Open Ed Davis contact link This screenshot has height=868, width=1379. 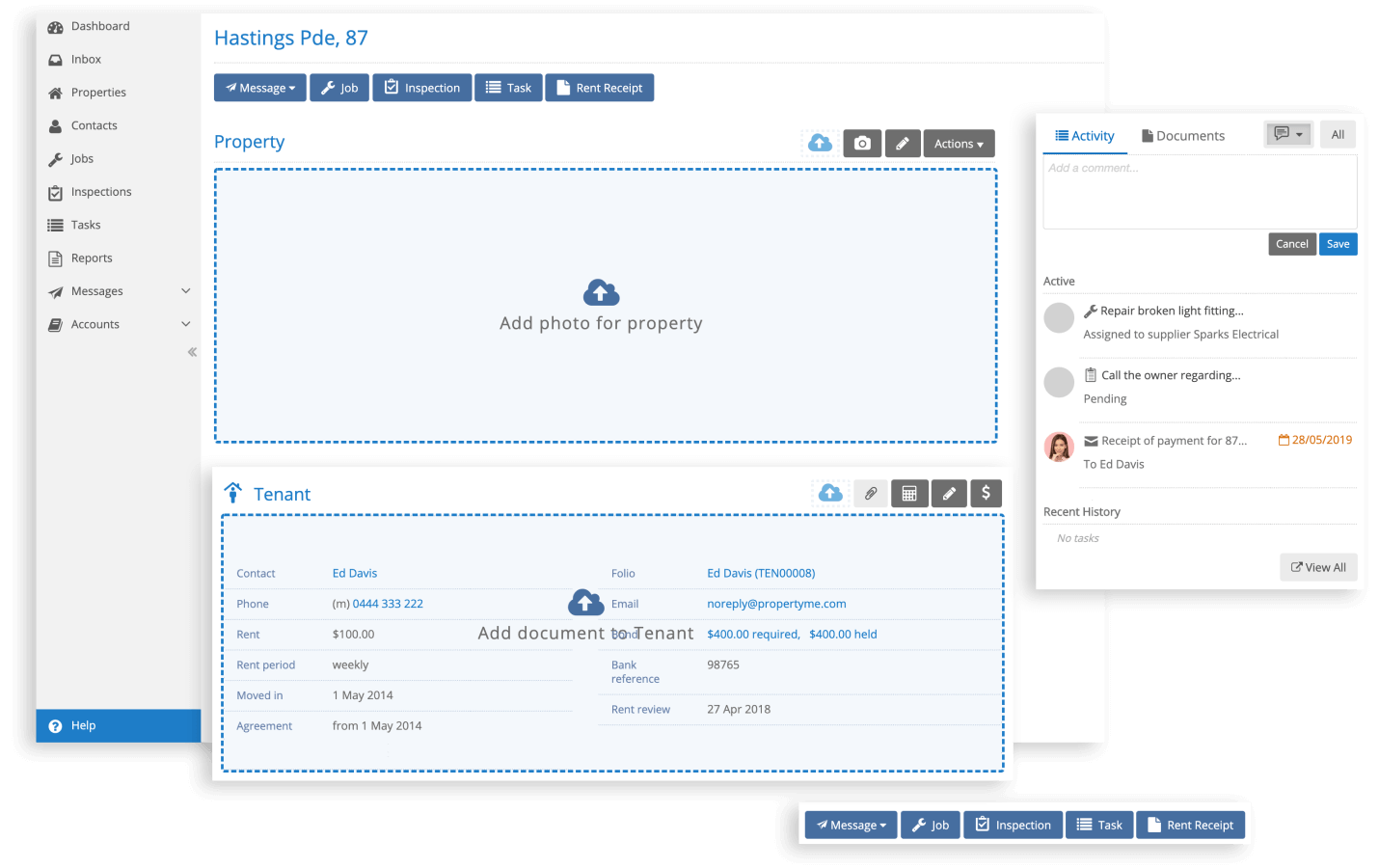tap(354, 572)
